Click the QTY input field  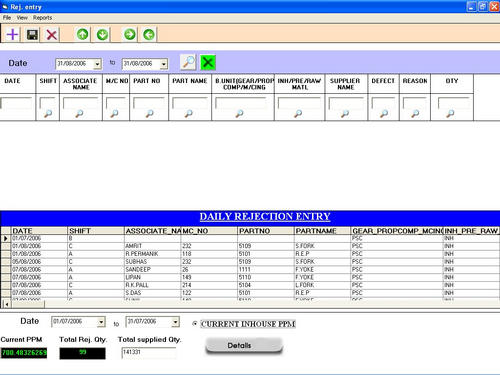(x=453, y=103)
